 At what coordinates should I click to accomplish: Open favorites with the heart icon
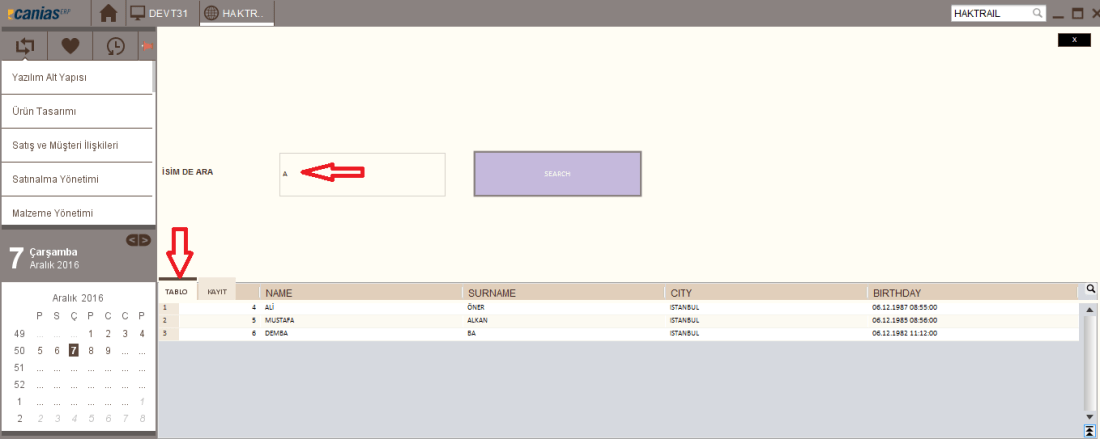70,46
